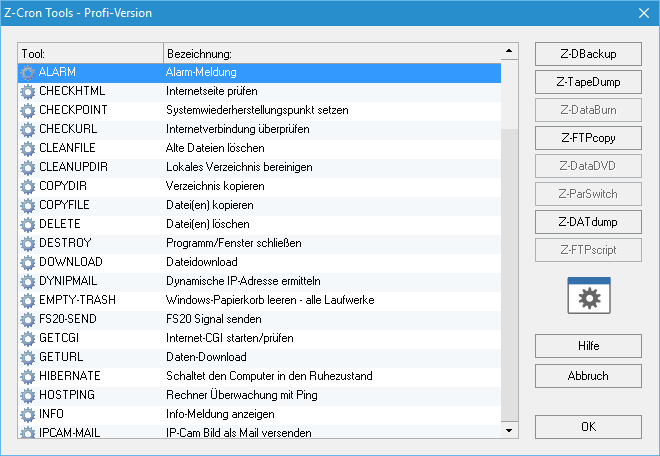This screenshot has width=660, height=456.
Task: Sort by the Bezeichnung column header
Action: 332,53
